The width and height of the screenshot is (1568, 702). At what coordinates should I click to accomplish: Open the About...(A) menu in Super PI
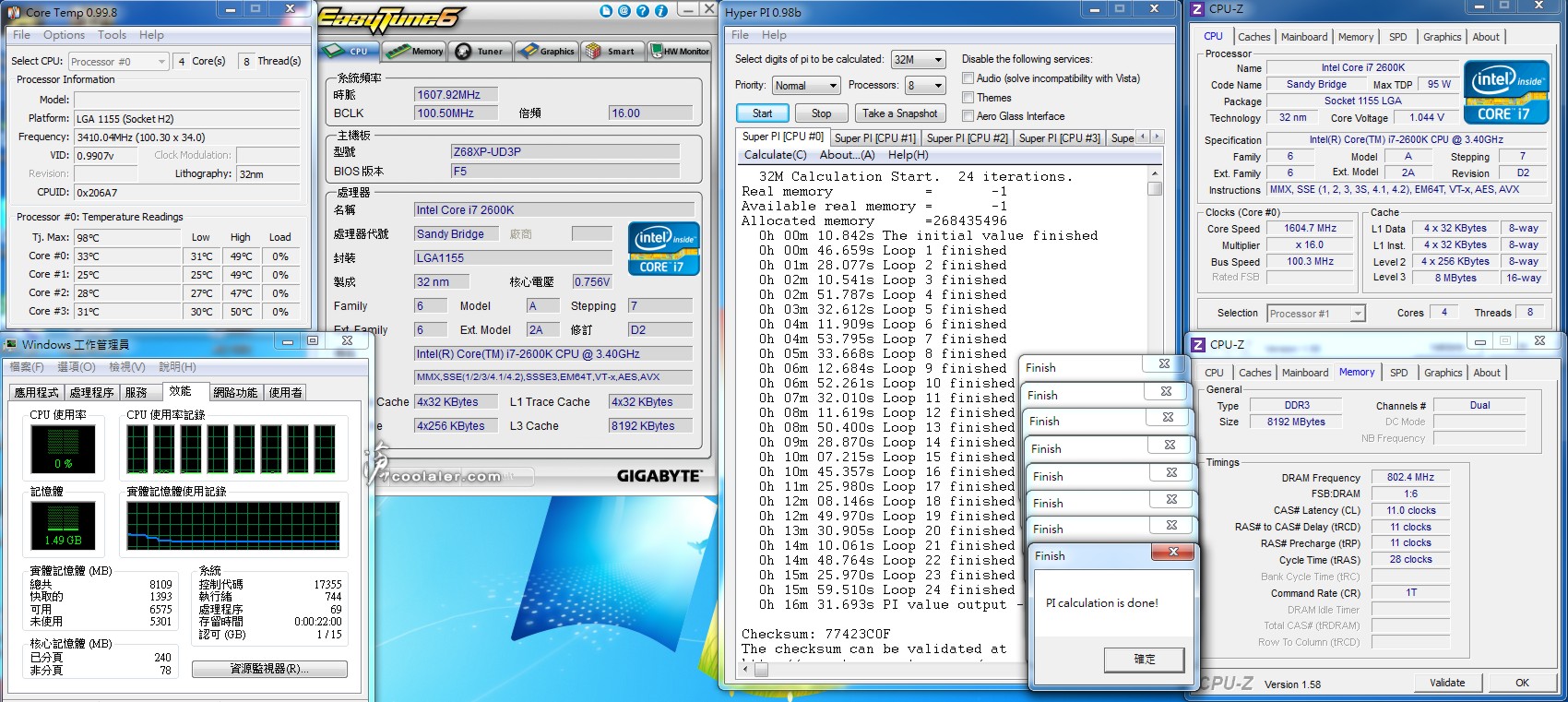(847, 155)
